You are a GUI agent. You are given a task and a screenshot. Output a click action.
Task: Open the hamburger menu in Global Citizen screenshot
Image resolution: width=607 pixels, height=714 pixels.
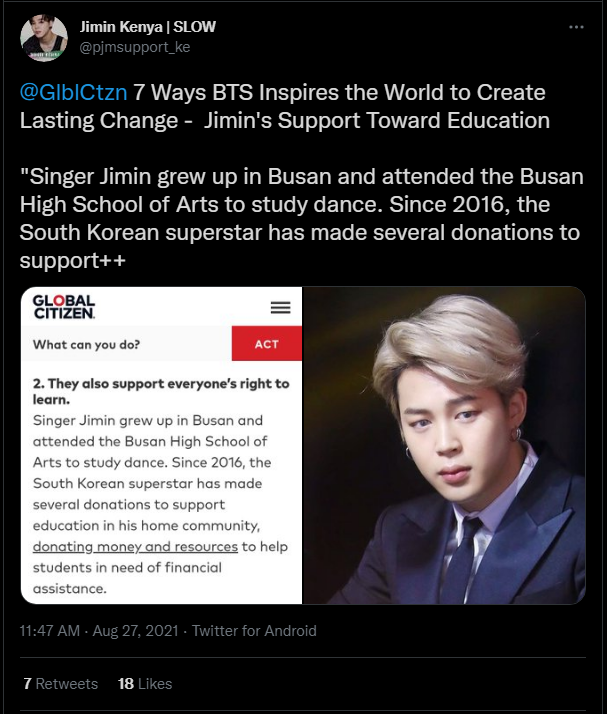(x=281, y=307)
